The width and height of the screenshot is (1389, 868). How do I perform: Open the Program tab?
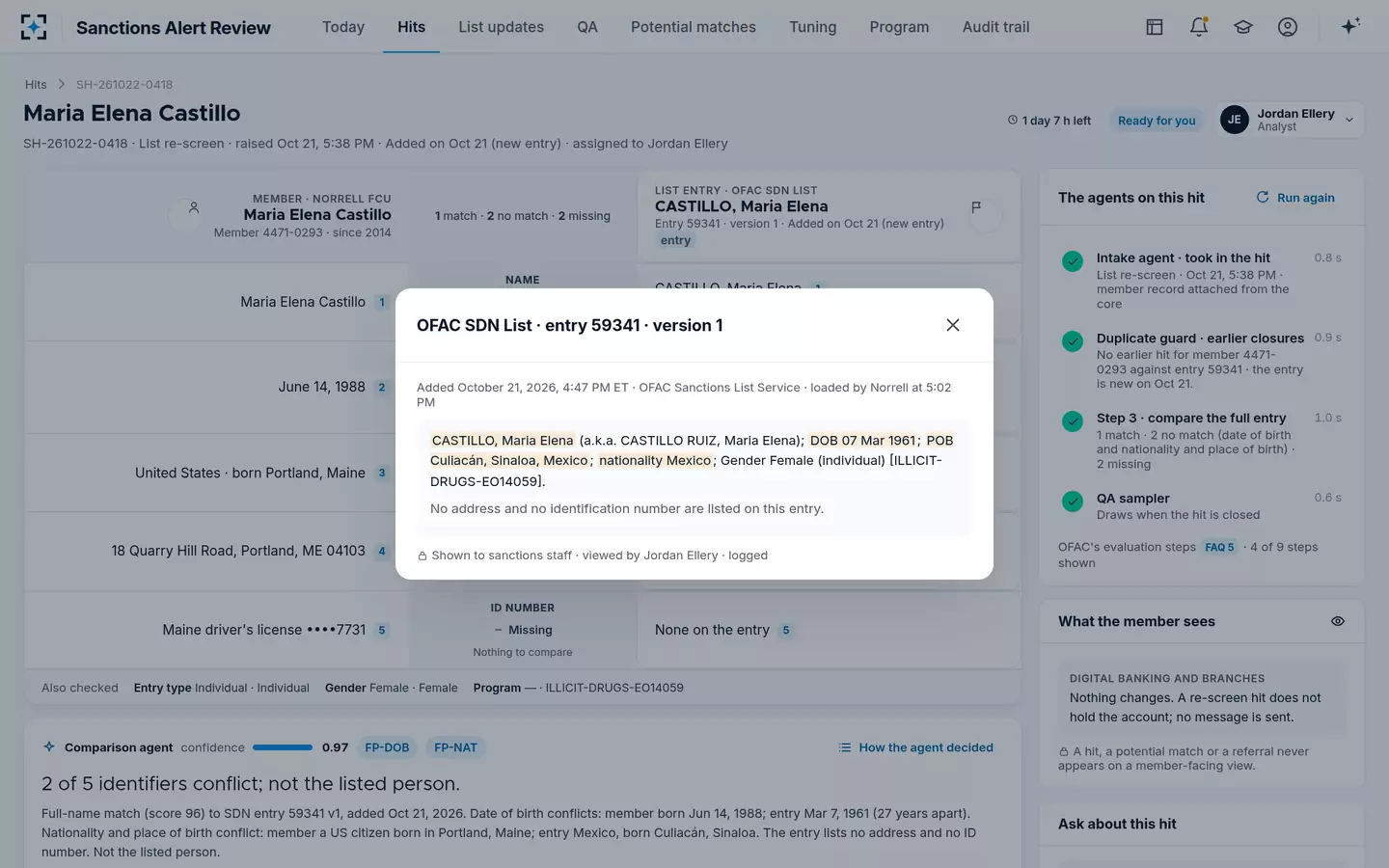[899, 27]
